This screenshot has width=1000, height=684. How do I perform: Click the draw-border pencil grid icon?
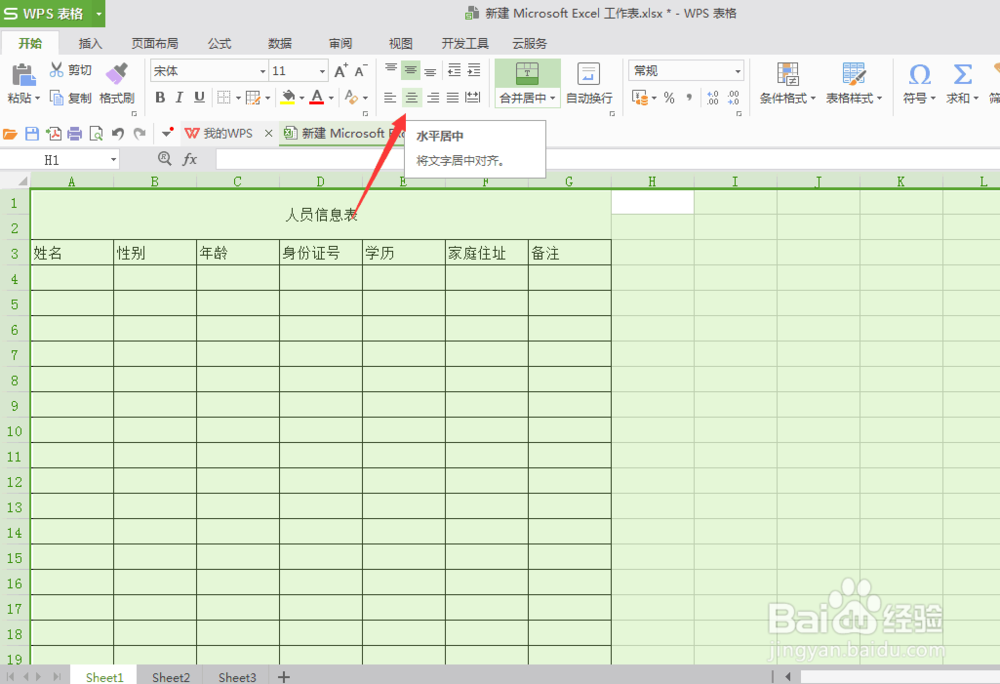pyautogui.click(x=253, y=98)
